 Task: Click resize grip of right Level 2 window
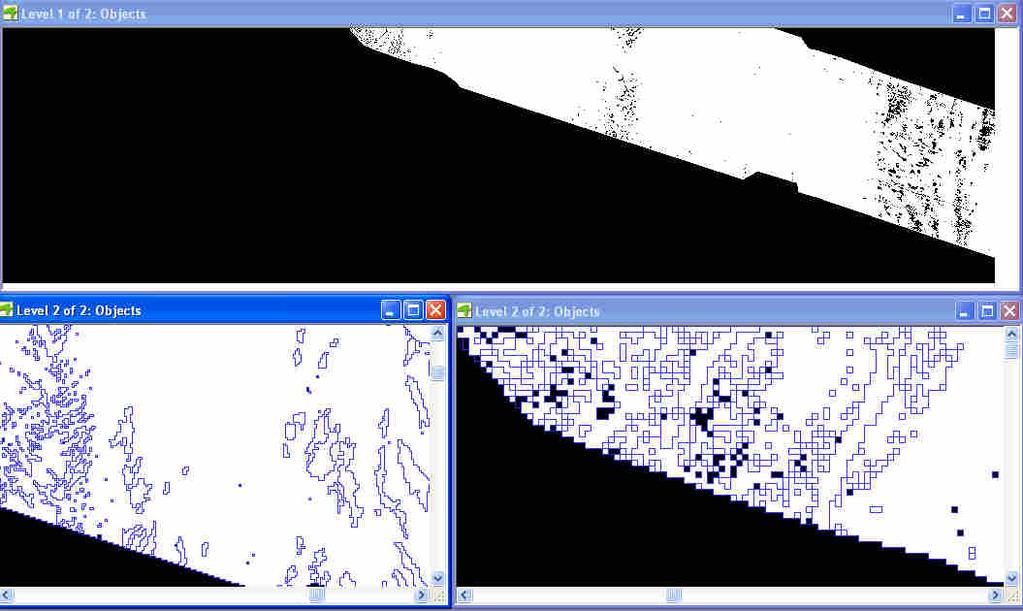pos(1013,595)
